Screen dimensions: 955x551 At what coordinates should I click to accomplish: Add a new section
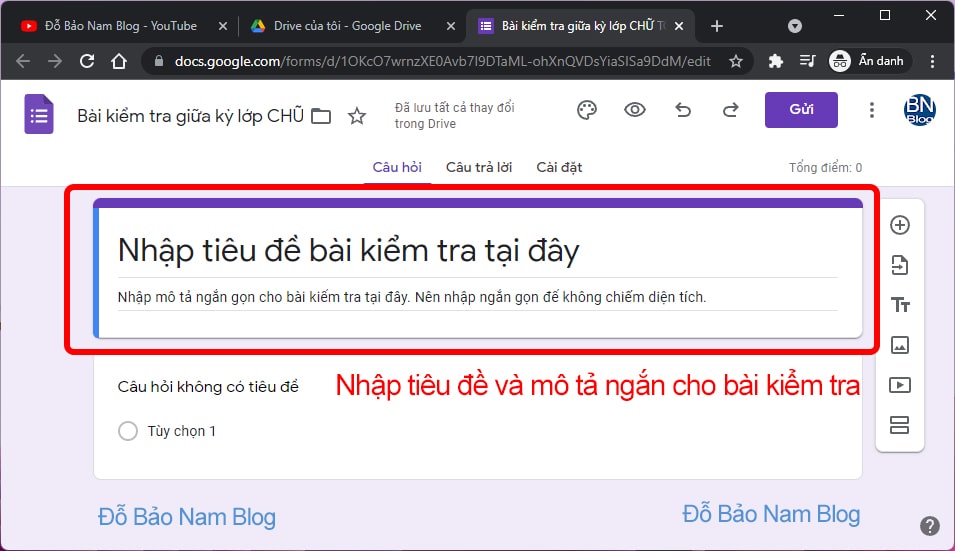900,425
